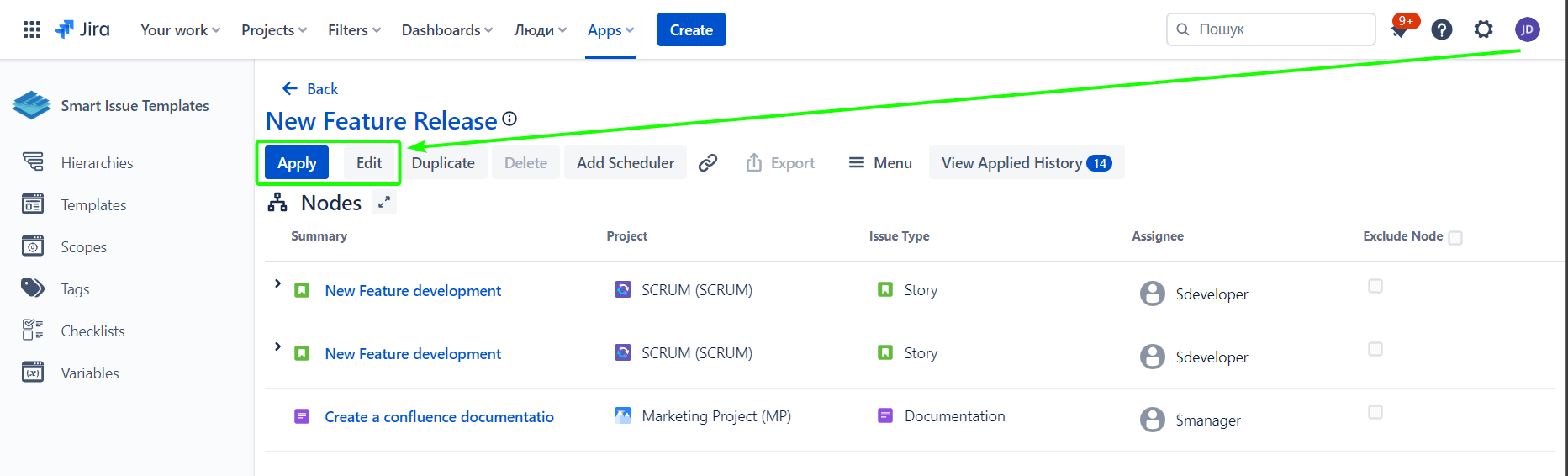This screenshot has height=476, width=1568.
Task: Check Exclude Node for first Story row
Action: (x=1375, y=286)
